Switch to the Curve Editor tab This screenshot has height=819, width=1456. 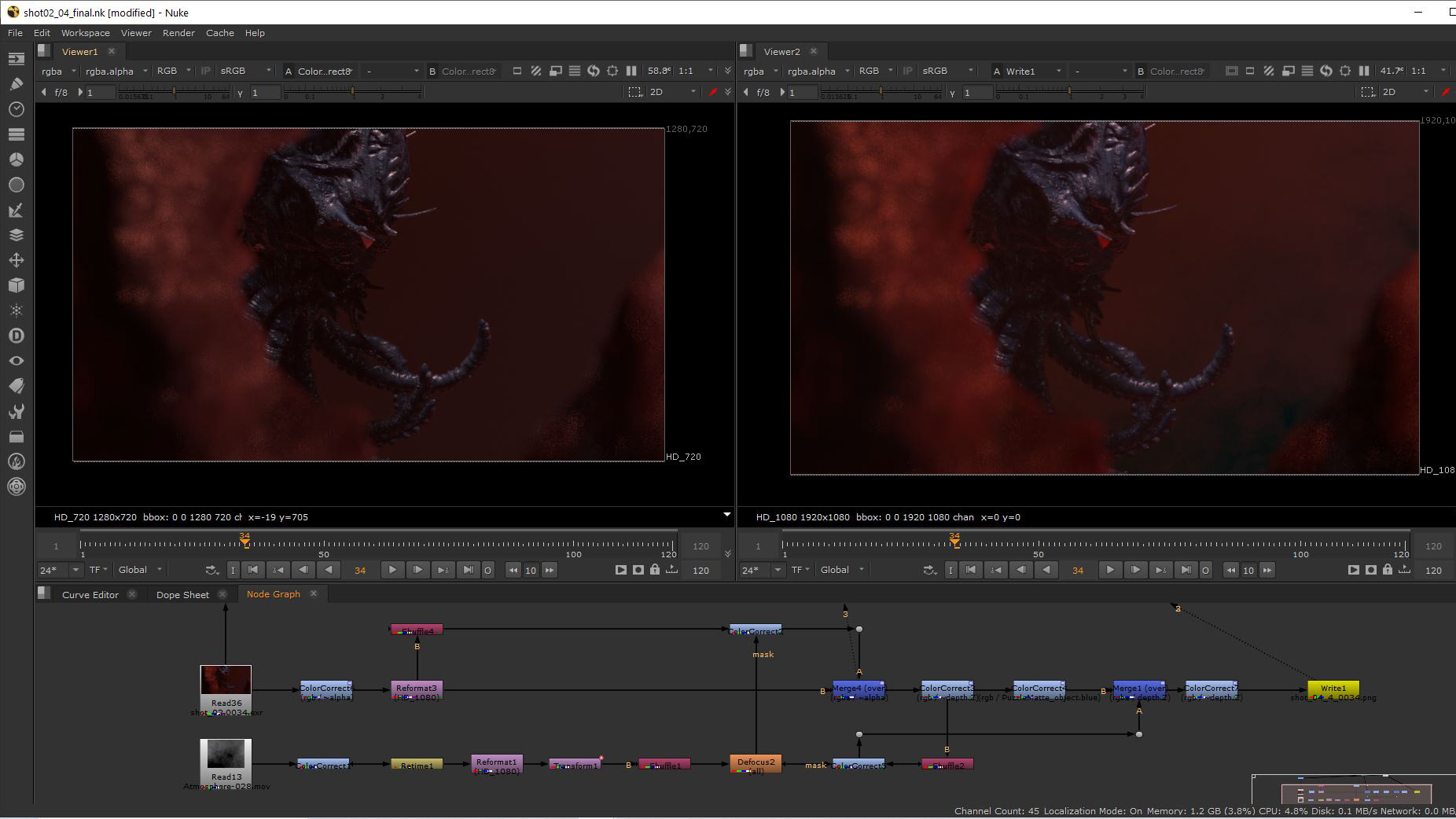coord(90,594)
